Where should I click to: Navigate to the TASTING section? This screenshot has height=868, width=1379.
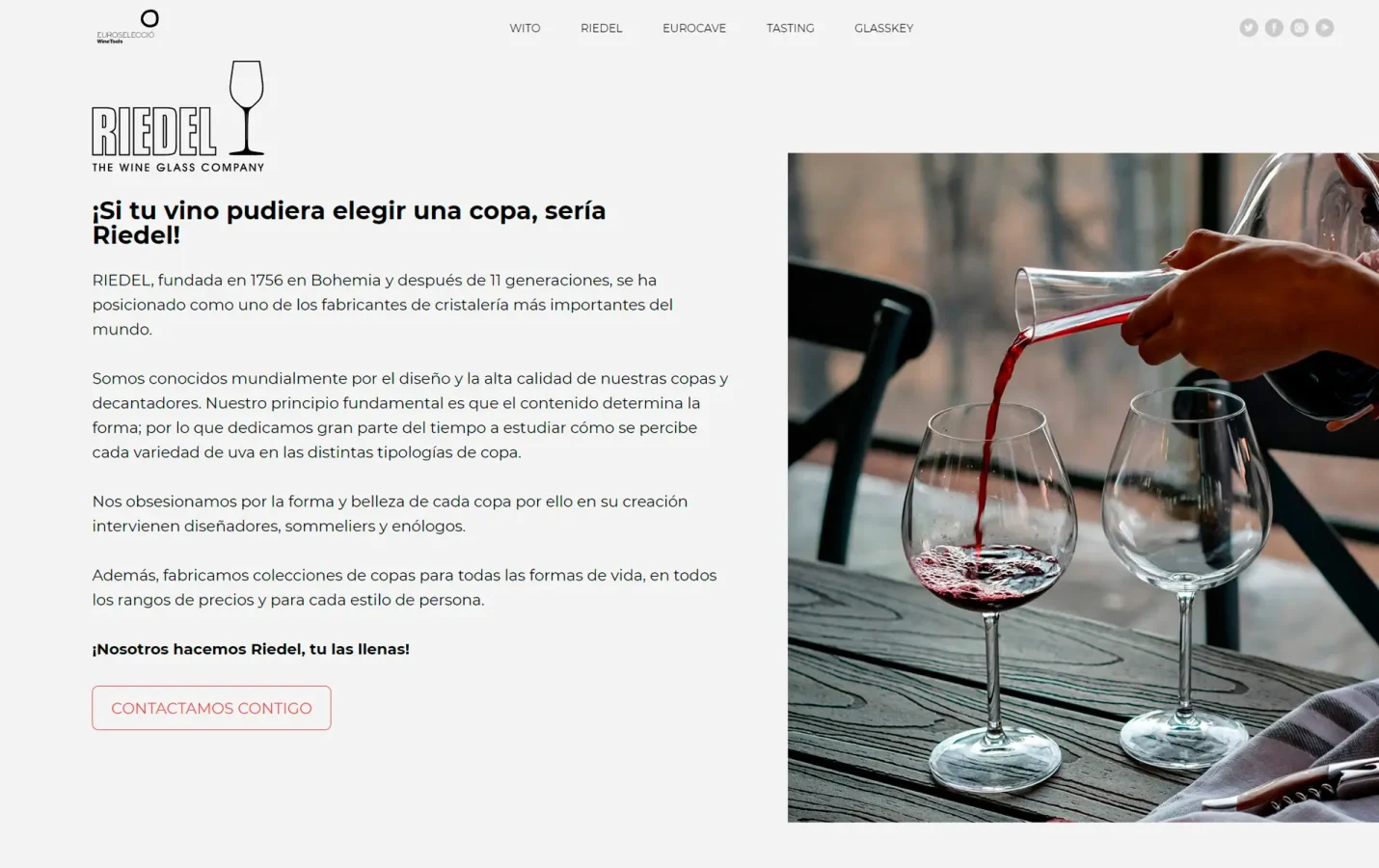coord(791,28)
